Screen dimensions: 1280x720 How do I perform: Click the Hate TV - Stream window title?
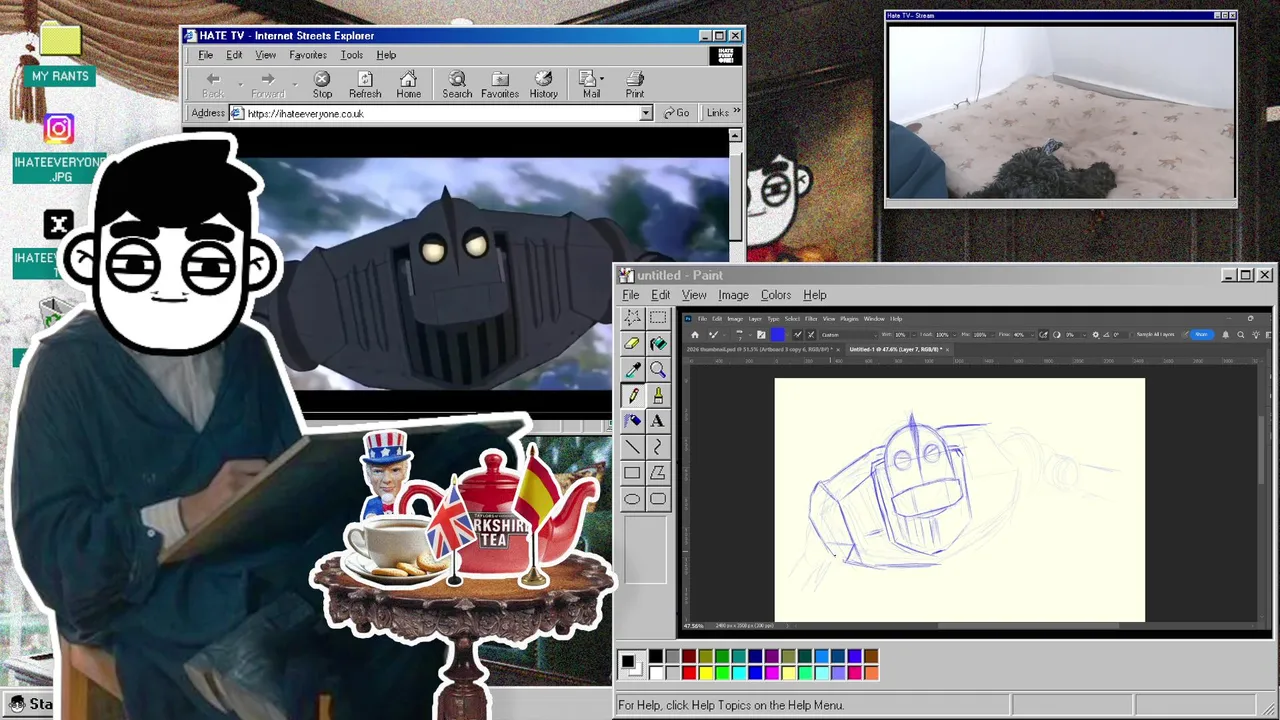click(910, 16)
